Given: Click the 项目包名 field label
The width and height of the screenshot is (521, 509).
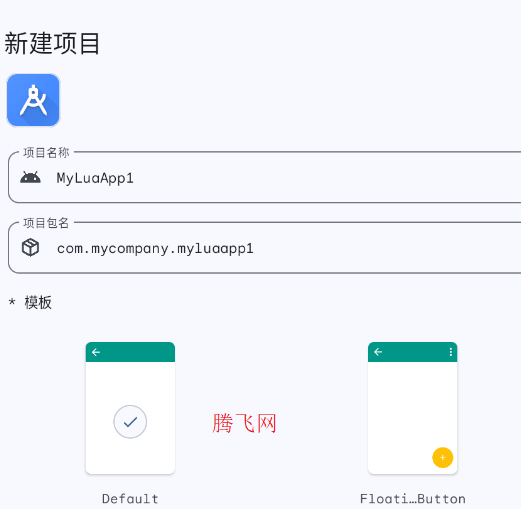Looking at the screenshot, I should pos(46,223).
